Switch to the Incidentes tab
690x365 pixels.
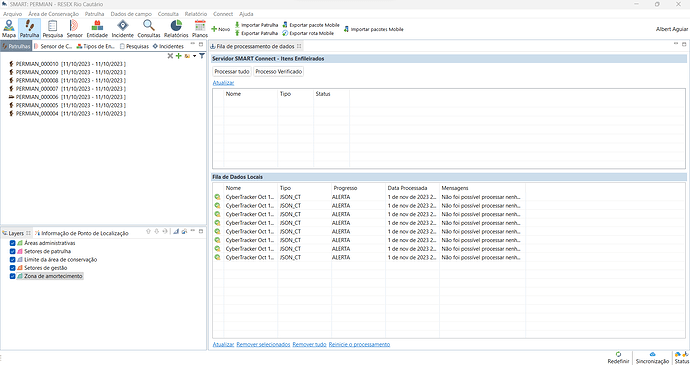(x=168, y=46)
